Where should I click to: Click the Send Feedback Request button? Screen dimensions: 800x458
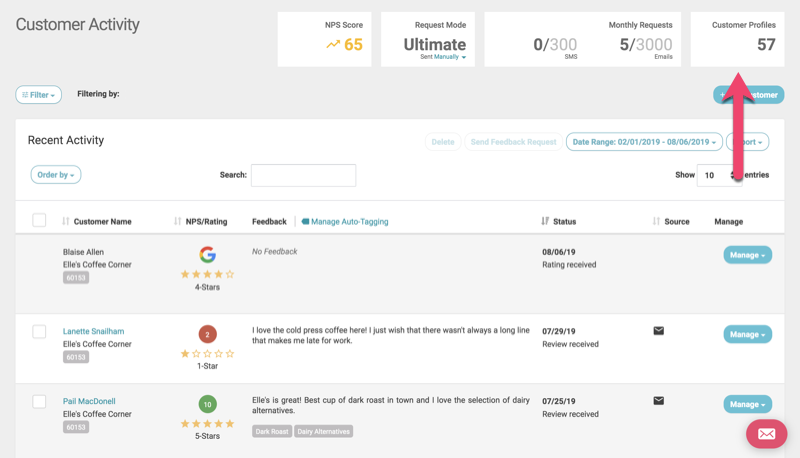[513, 142]
